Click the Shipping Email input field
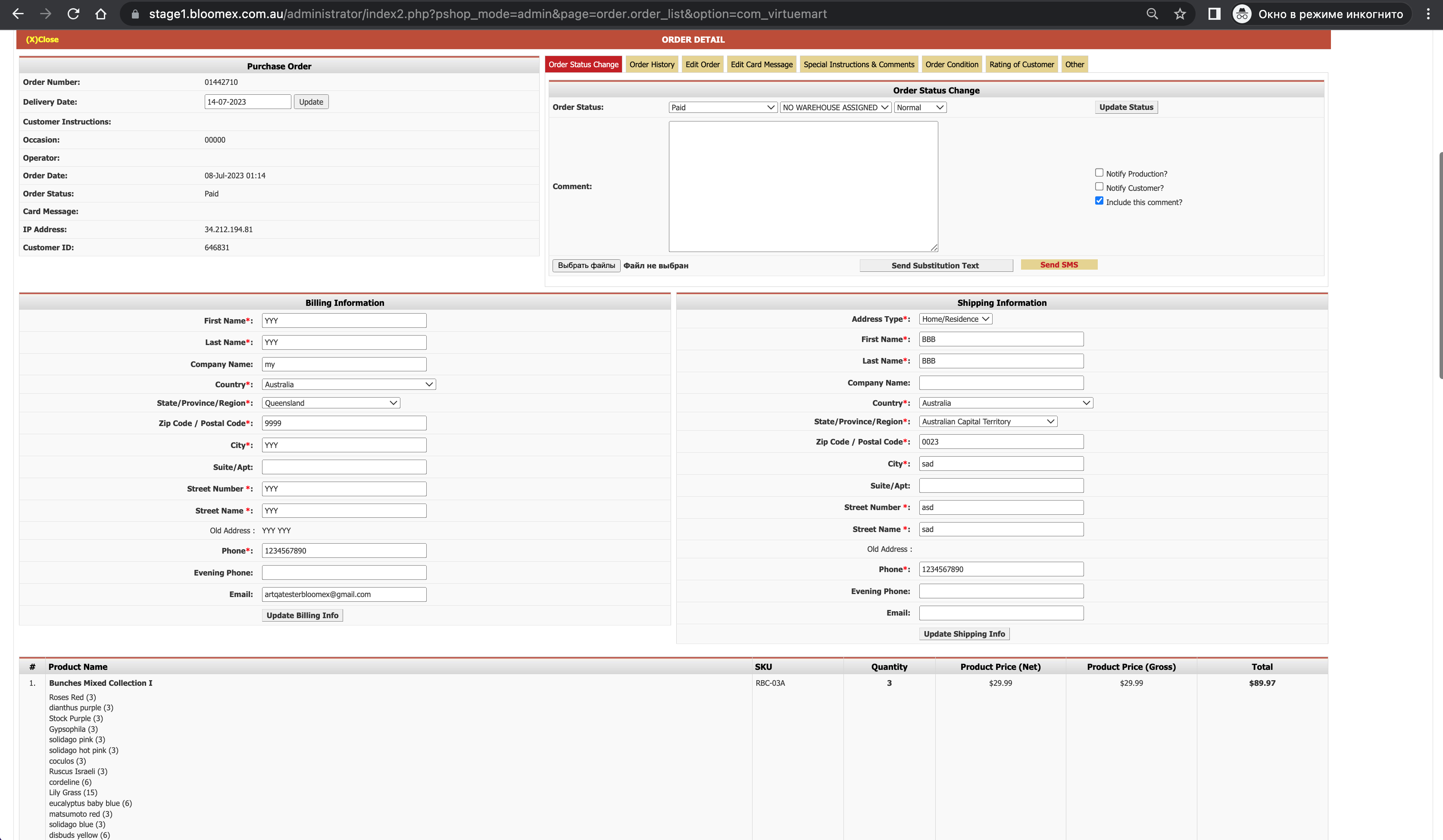The image size is (1443, 840). tap(1002, 613)
